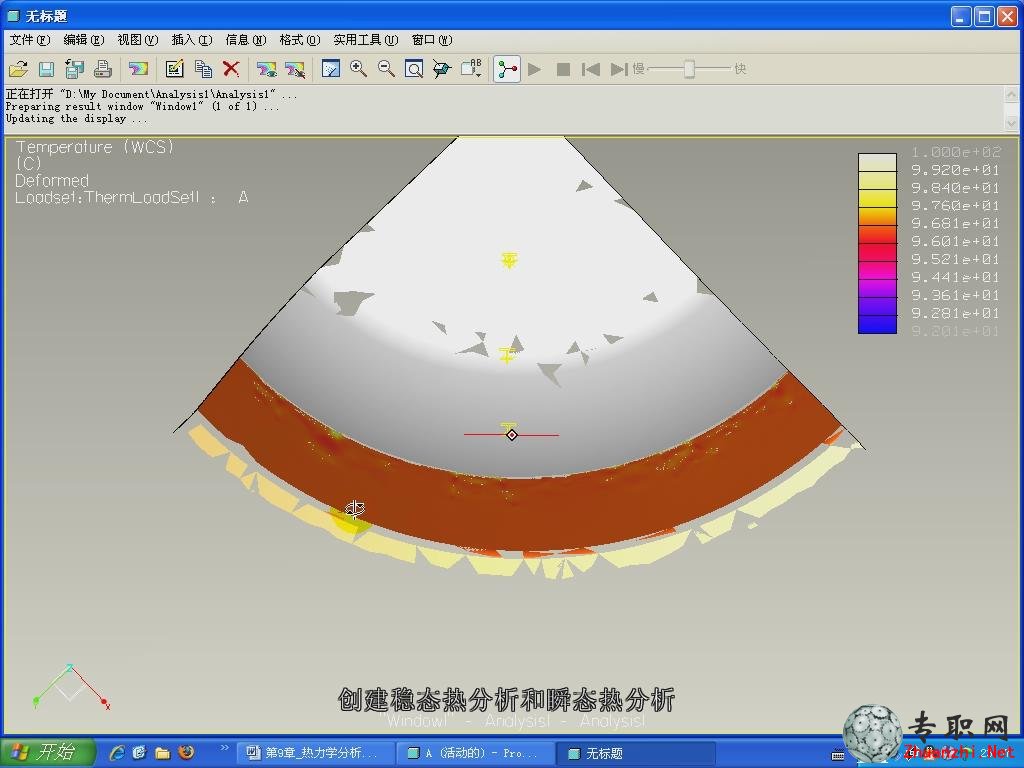Open the 文件 (File) menu

pyautogui.click(x=29, y=40)
